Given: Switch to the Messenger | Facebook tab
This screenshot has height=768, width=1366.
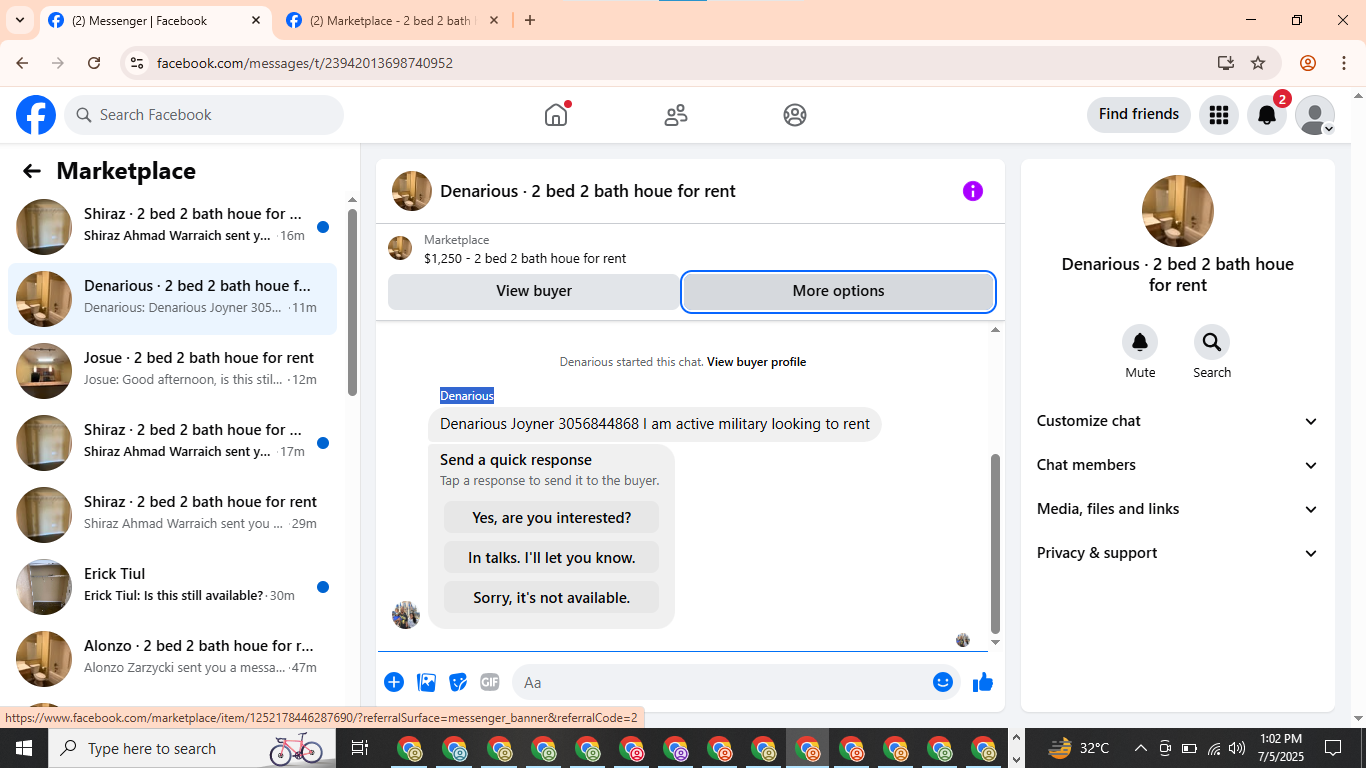Looking at the screenshot, I should click(155, 20).
